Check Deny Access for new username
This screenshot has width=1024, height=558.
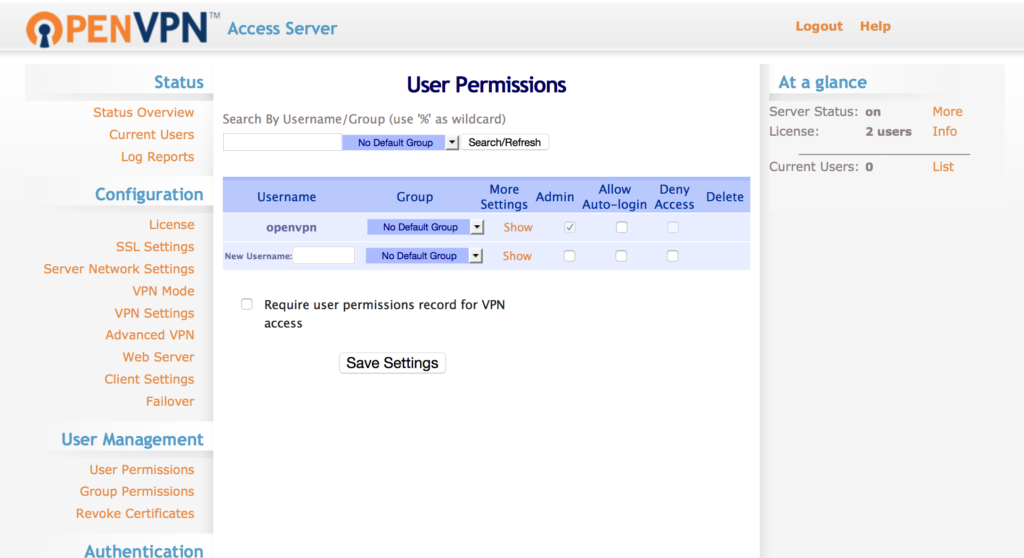click(x=673, y=256)
